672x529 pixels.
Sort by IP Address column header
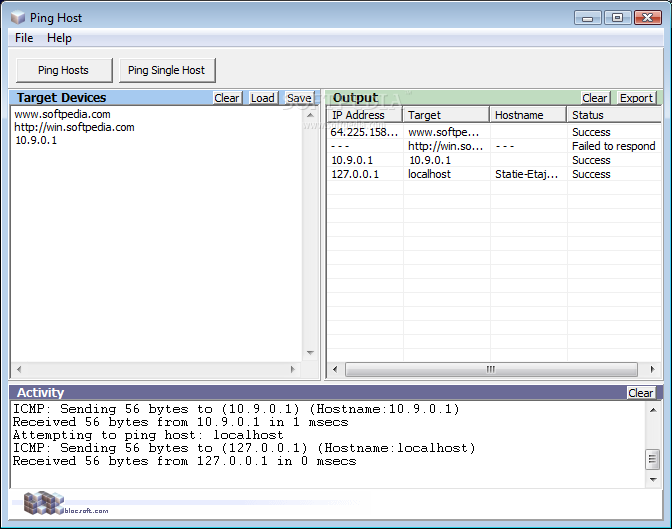pyautogui.click(x=364, y=115)
